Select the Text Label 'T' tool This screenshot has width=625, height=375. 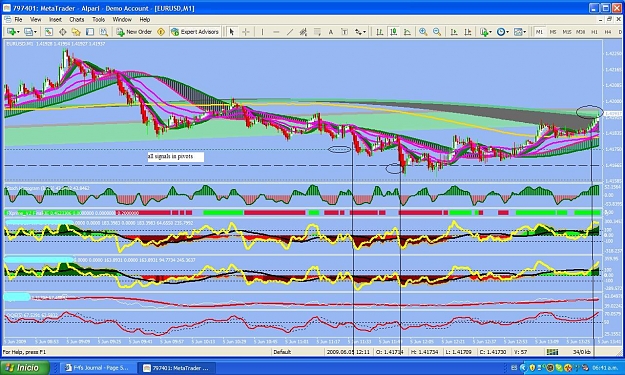pyautogui.click(x=344, y=32)
